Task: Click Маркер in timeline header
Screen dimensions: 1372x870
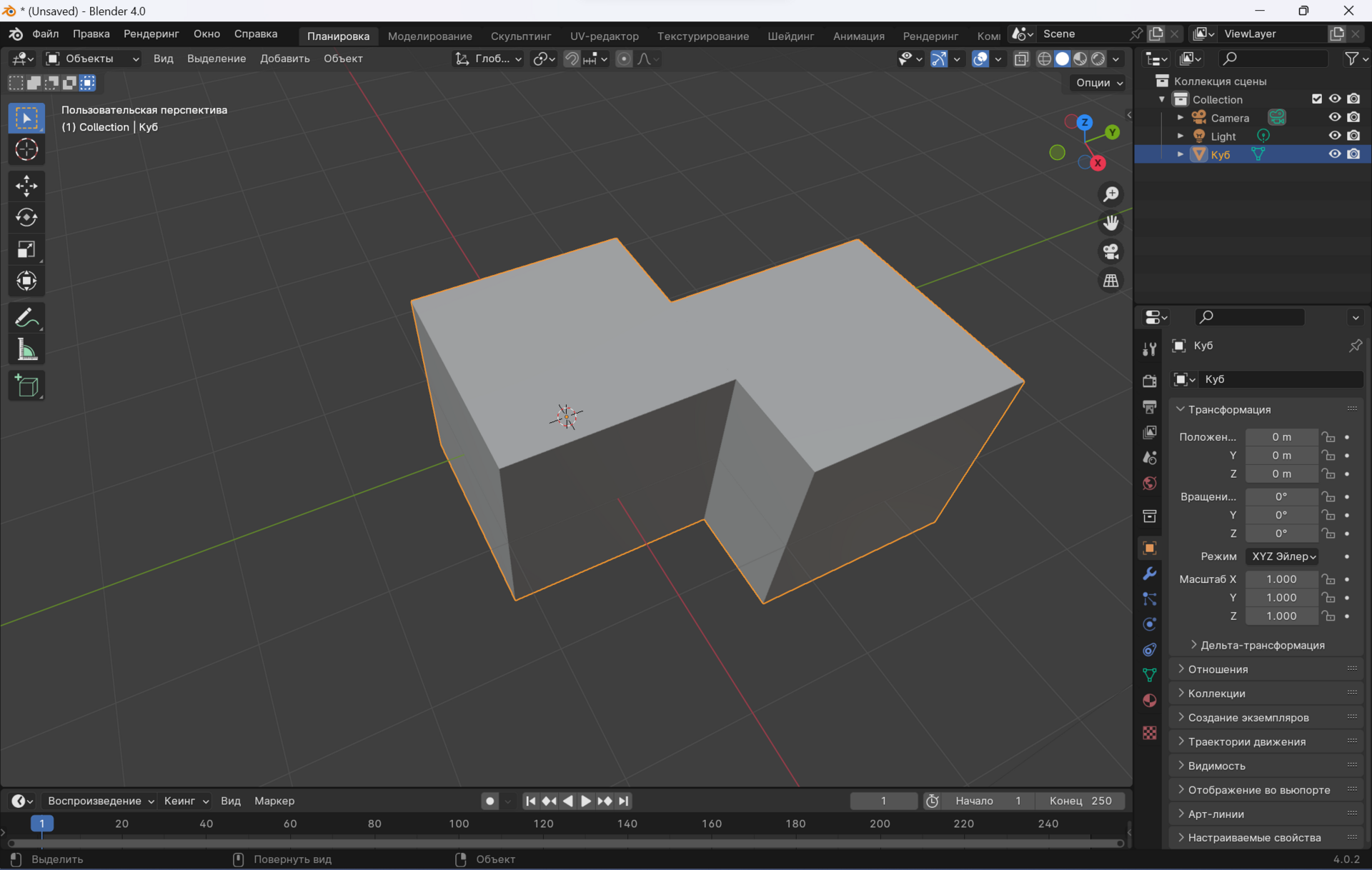Action: [274, 801]
